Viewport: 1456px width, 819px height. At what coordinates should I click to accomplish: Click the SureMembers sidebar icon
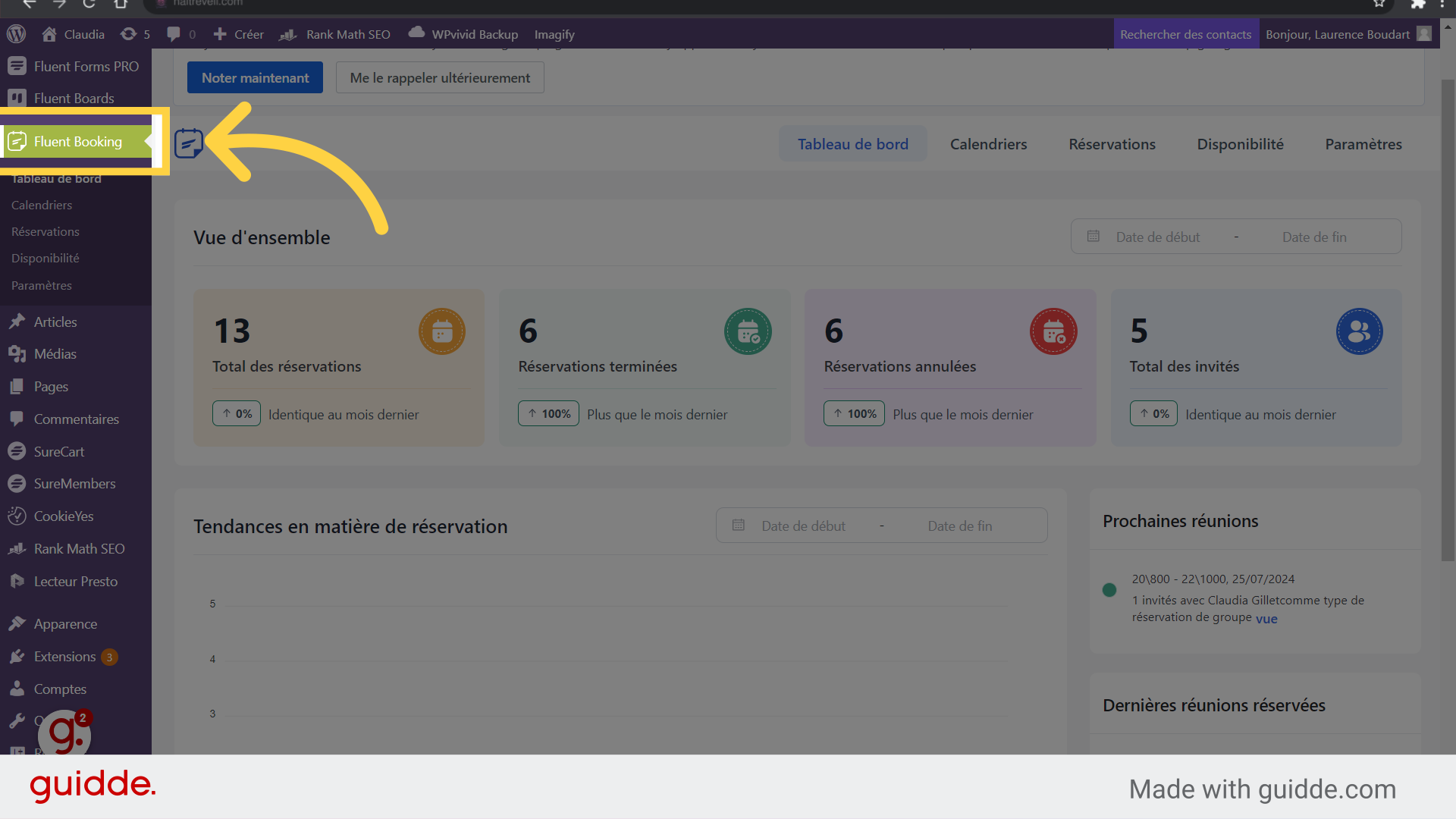click(x=17, y=483)
